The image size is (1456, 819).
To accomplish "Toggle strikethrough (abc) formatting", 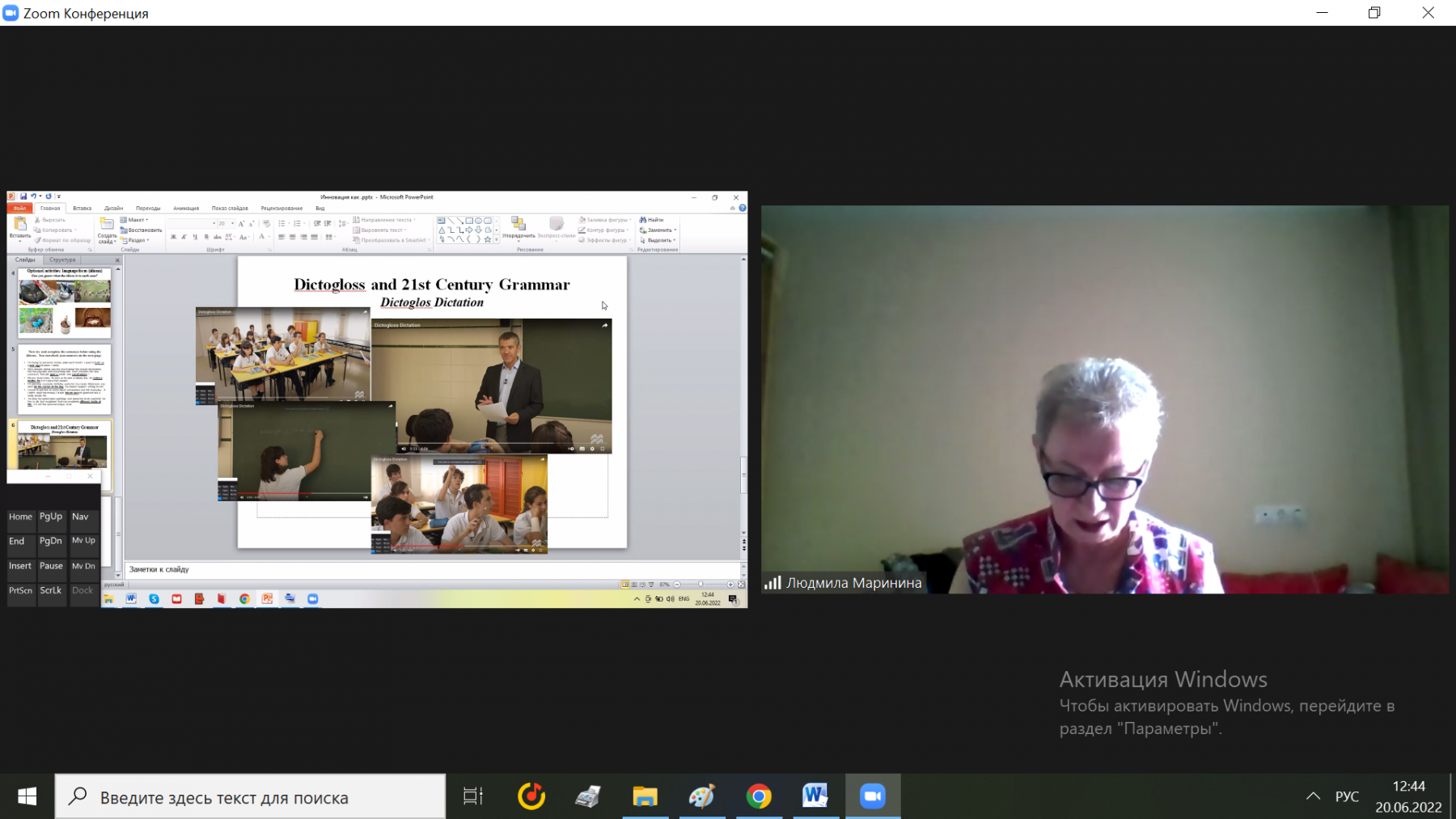I will (217, 237).
